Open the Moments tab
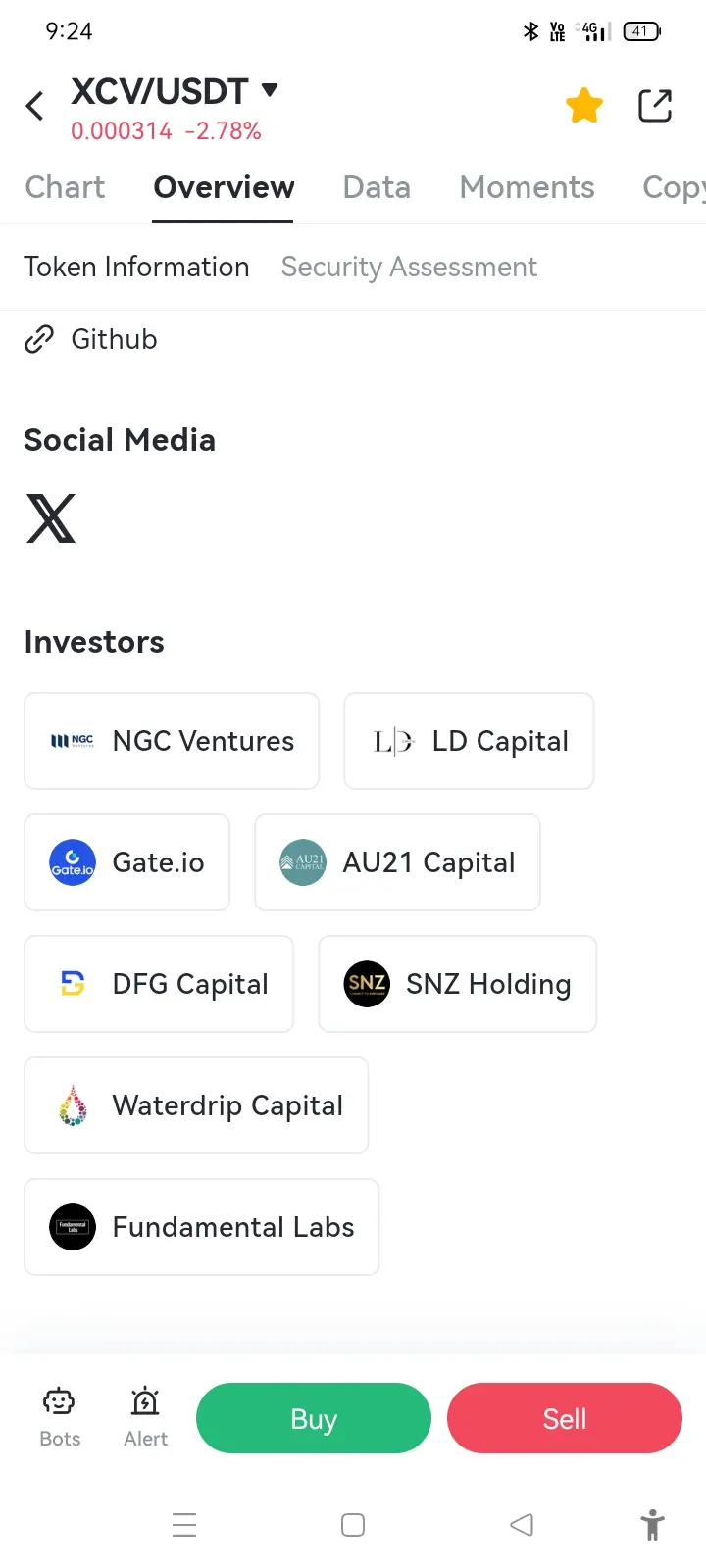706x1568 pixels. [527, 187]
